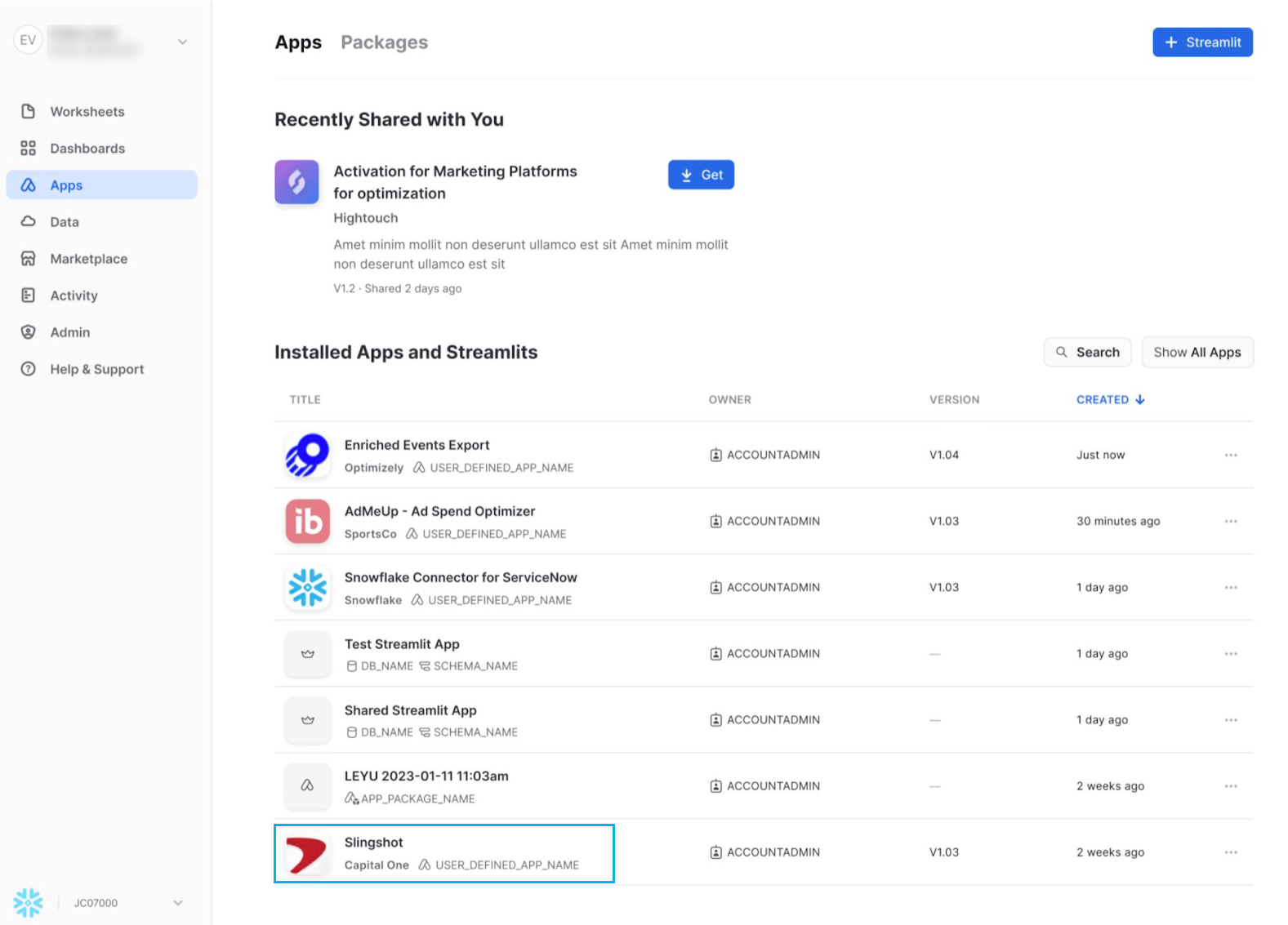
Task: Click the Snowflake logo at bottom left
Action: tap(28, 902)
